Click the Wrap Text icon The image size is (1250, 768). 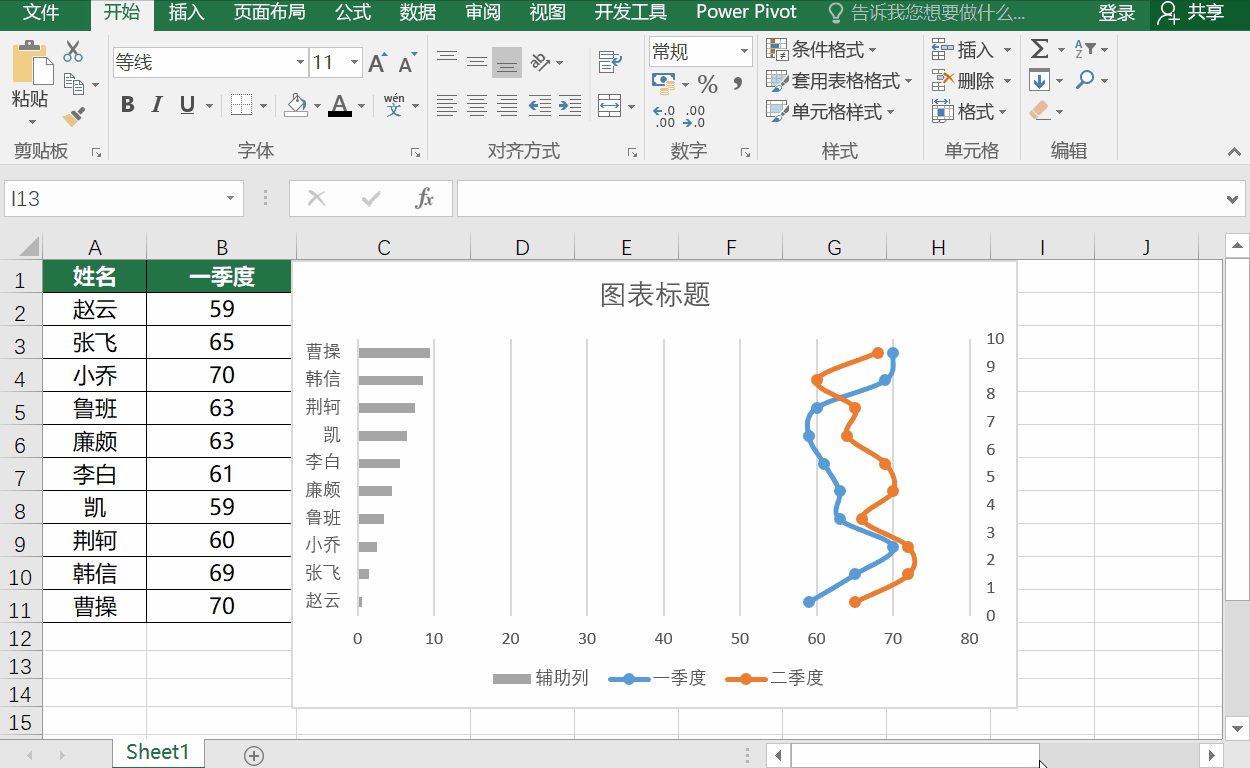point(609,63)
